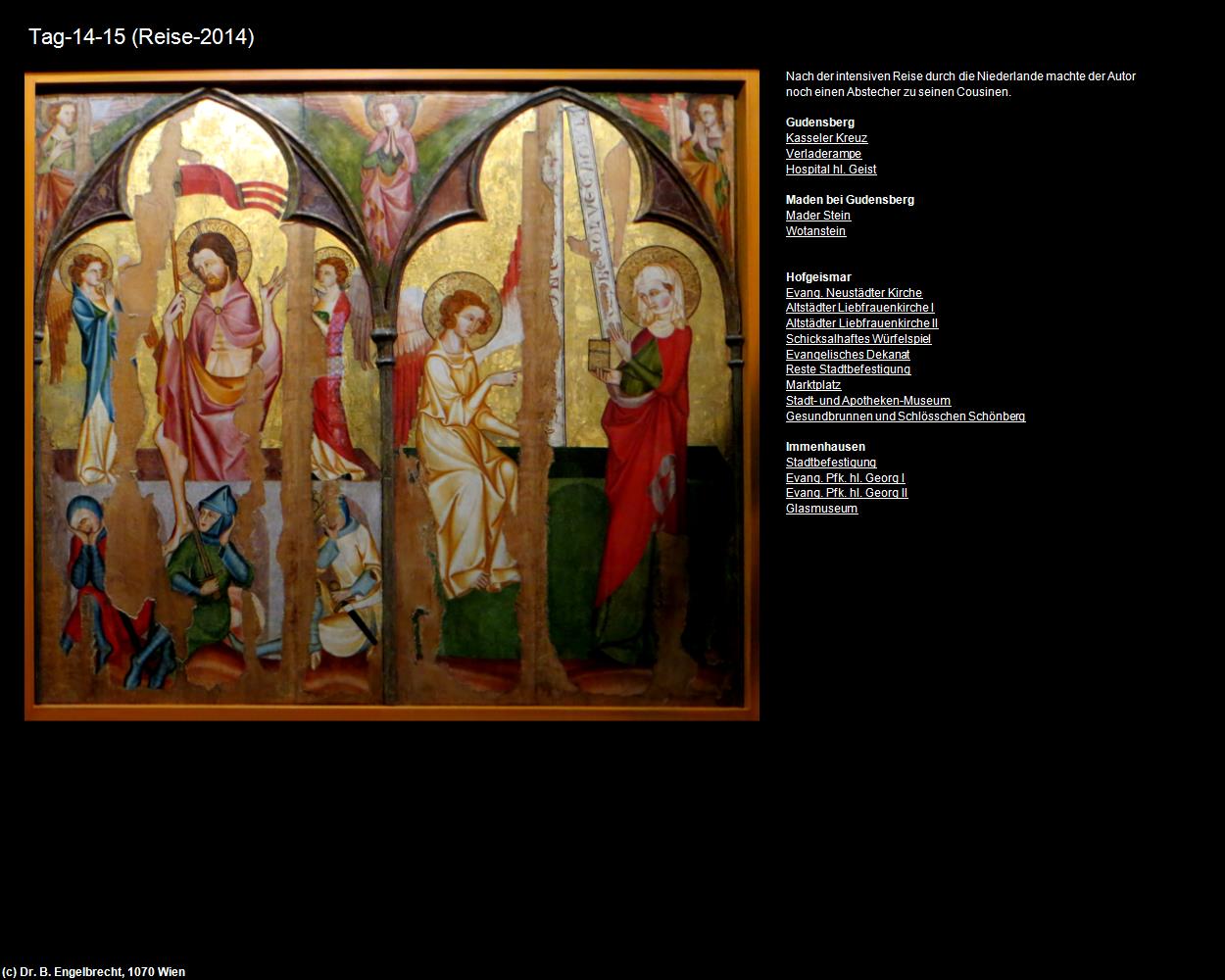Open Evang. Pfk. hl. Georg I link
1225x980 pixels.
click(x=845, y=478)
